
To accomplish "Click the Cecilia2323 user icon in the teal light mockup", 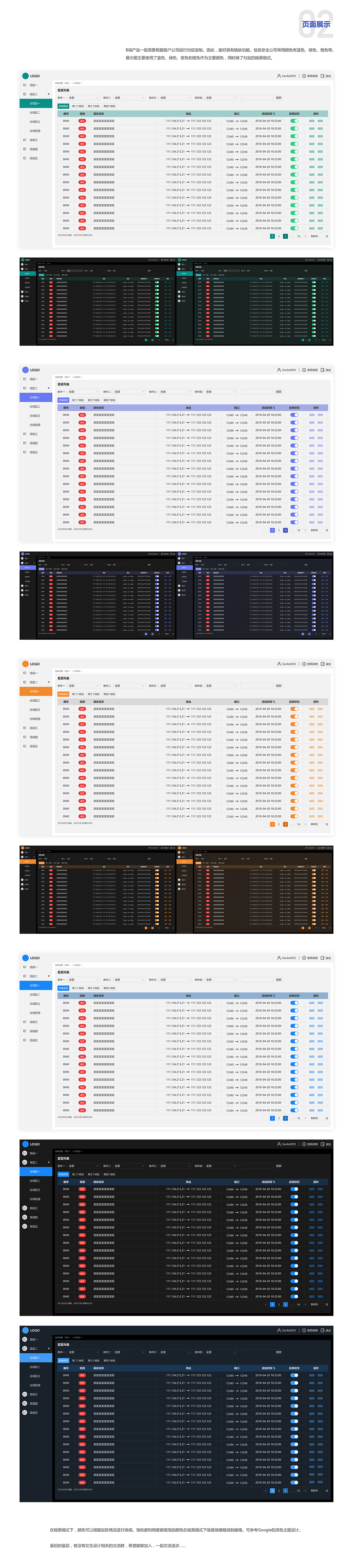I will (x=279, y=76).
